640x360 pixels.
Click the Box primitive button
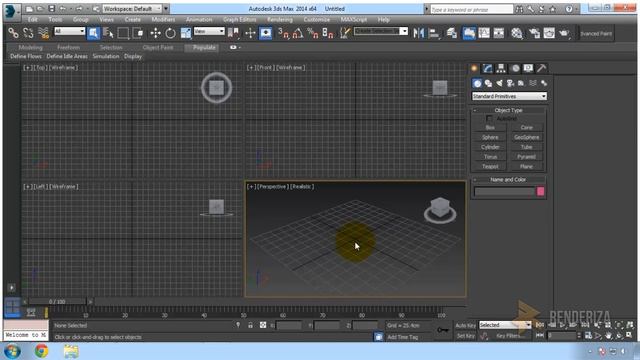[490, 127]
